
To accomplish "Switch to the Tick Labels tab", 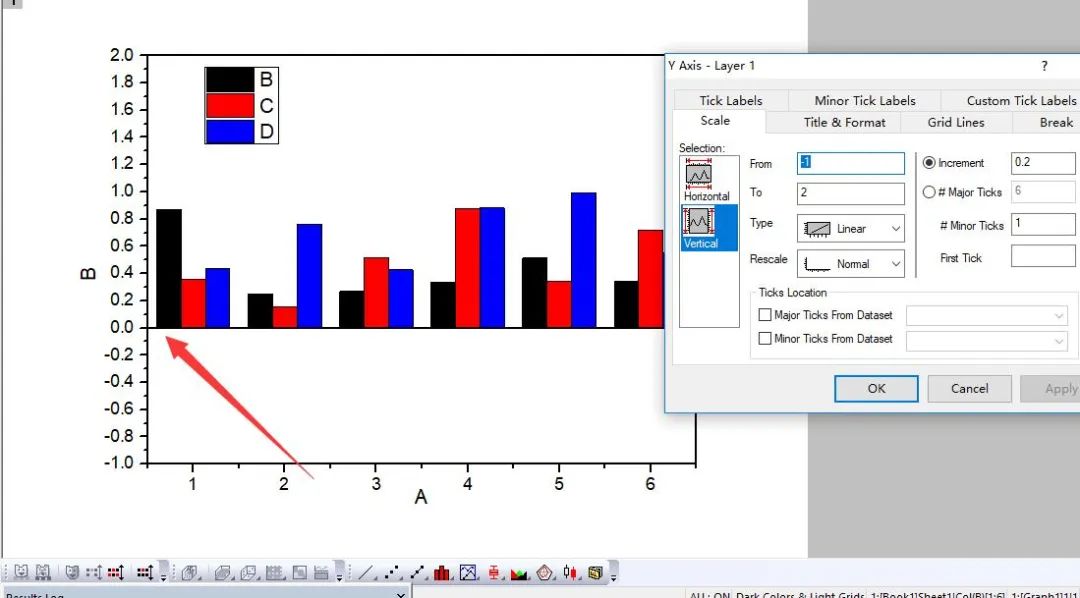I will tap(731, 101).
